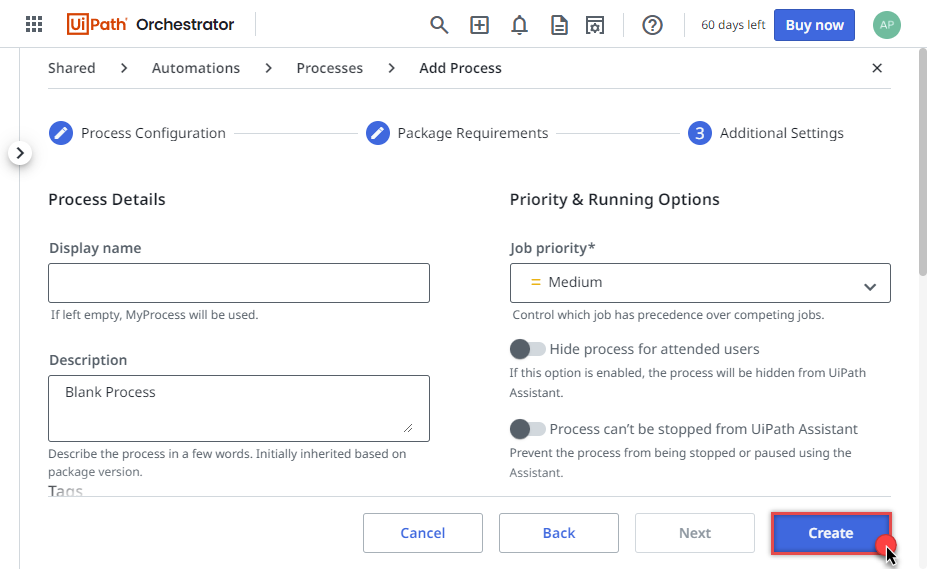This screenshot has height=569, width=927.
Task: Open the document resources icon
Action: (x=559, y=25)
